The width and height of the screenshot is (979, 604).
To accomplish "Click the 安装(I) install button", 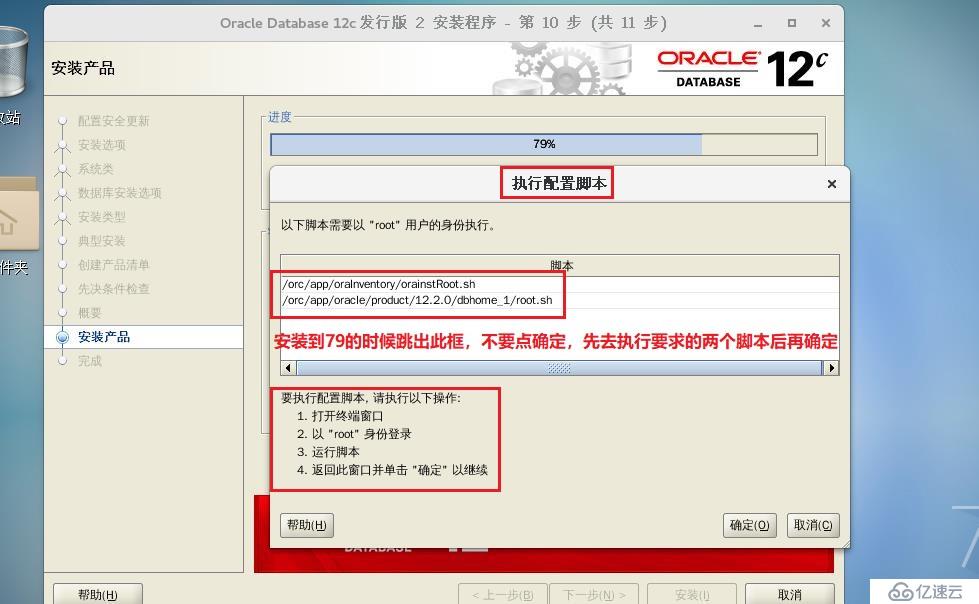I will tap(692, 594).
